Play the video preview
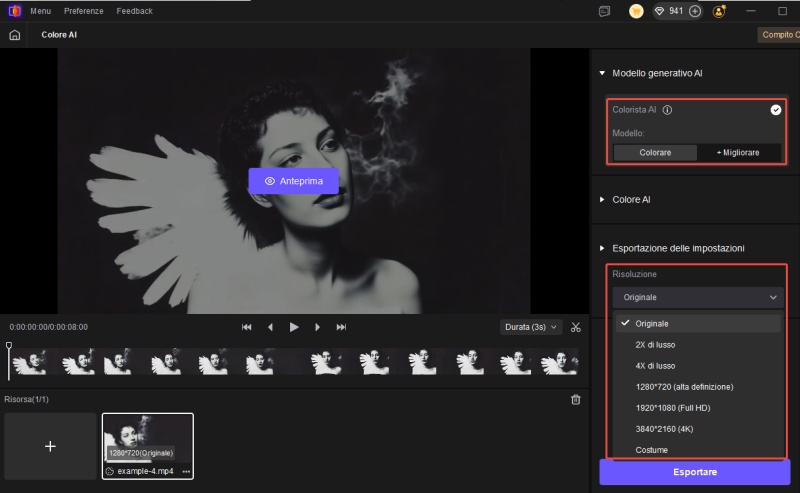800x493 pixels. tap(294, 327)
